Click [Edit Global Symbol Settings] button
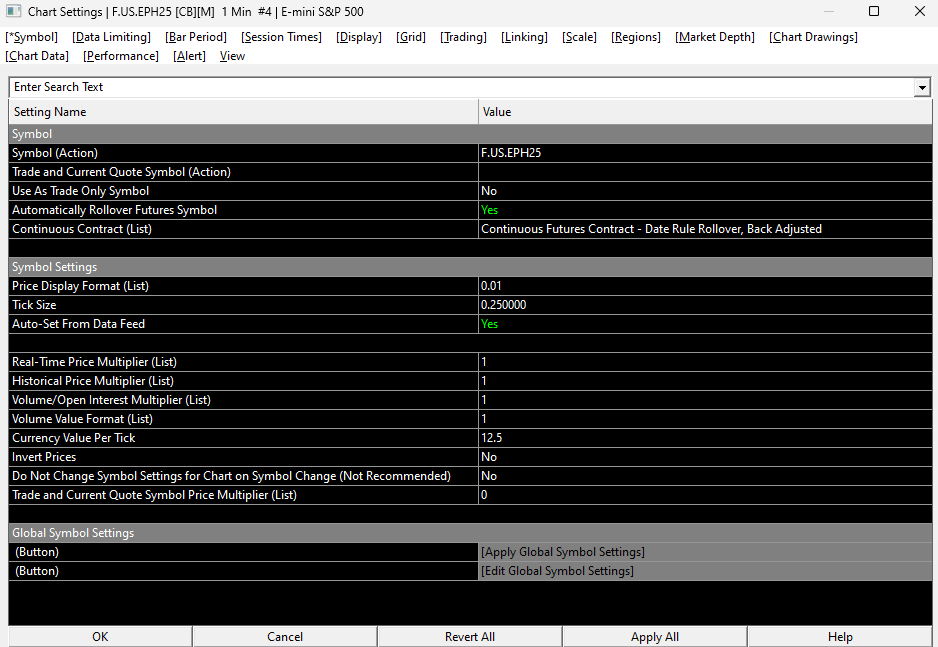The image size is (938, 647). pyautogui.click(x=705, y=571)
